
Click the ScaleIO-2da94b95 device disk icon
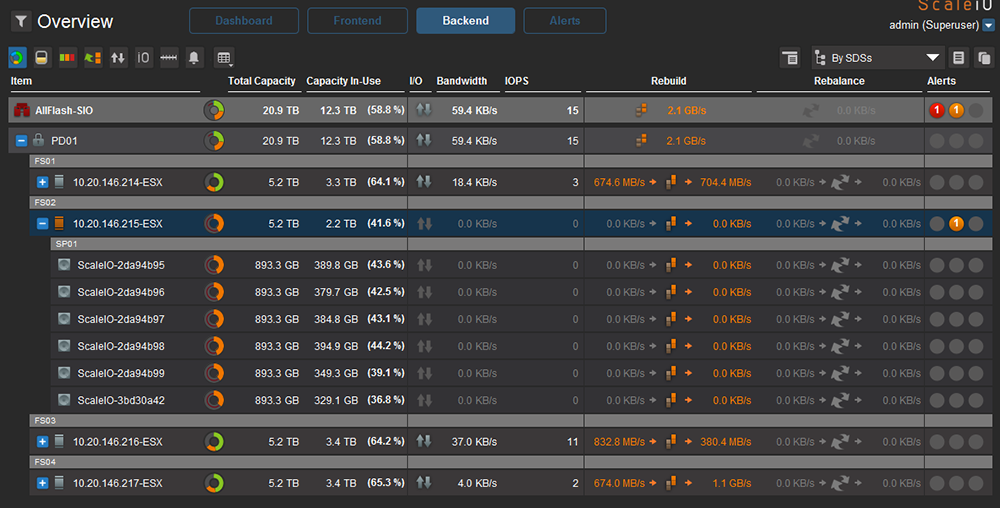pyautogui.click(x=64, y=265)
